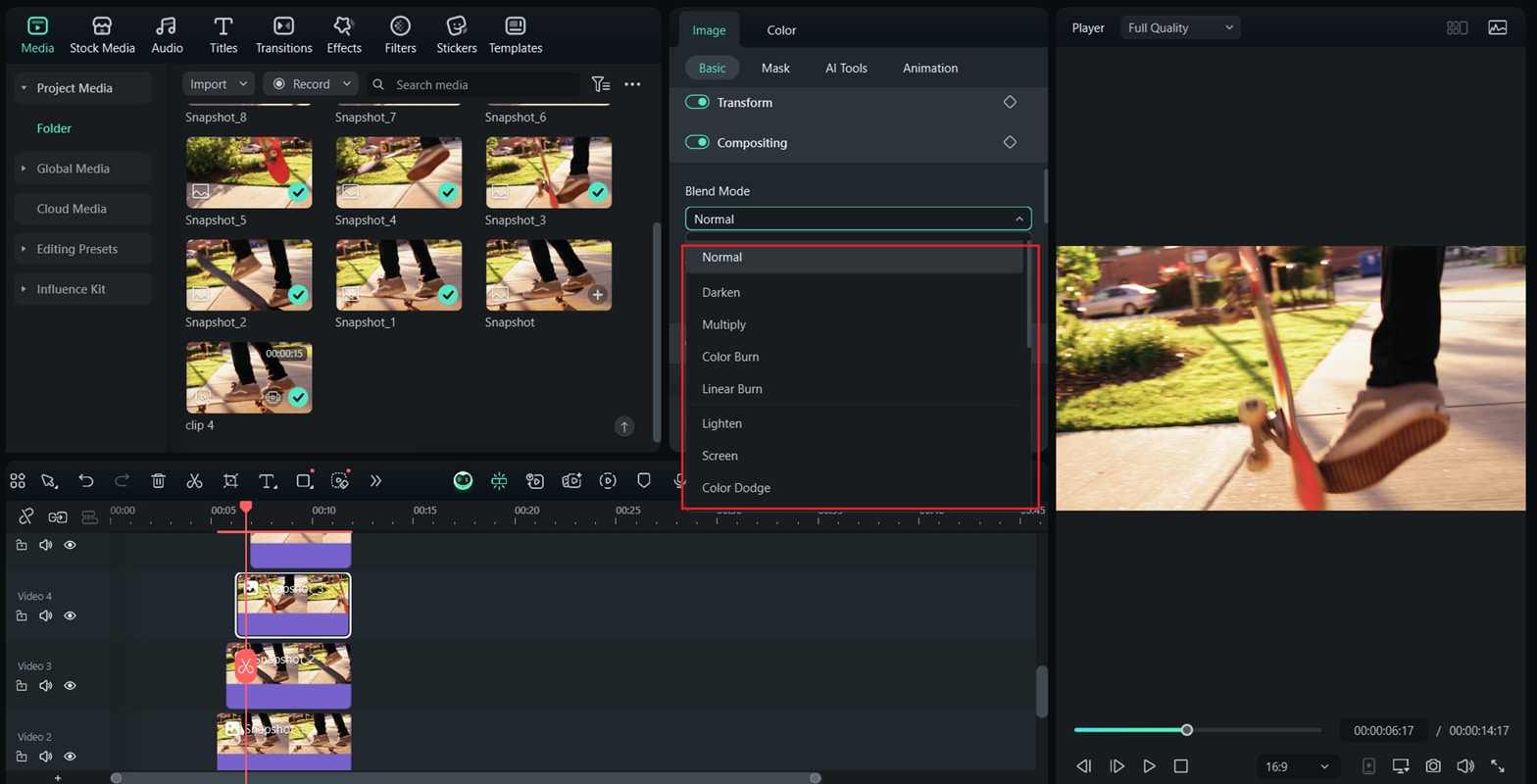The image size is (1537, 784).
Task: Click the green AI assistant face icon
Action: click(x=463, y=480)
